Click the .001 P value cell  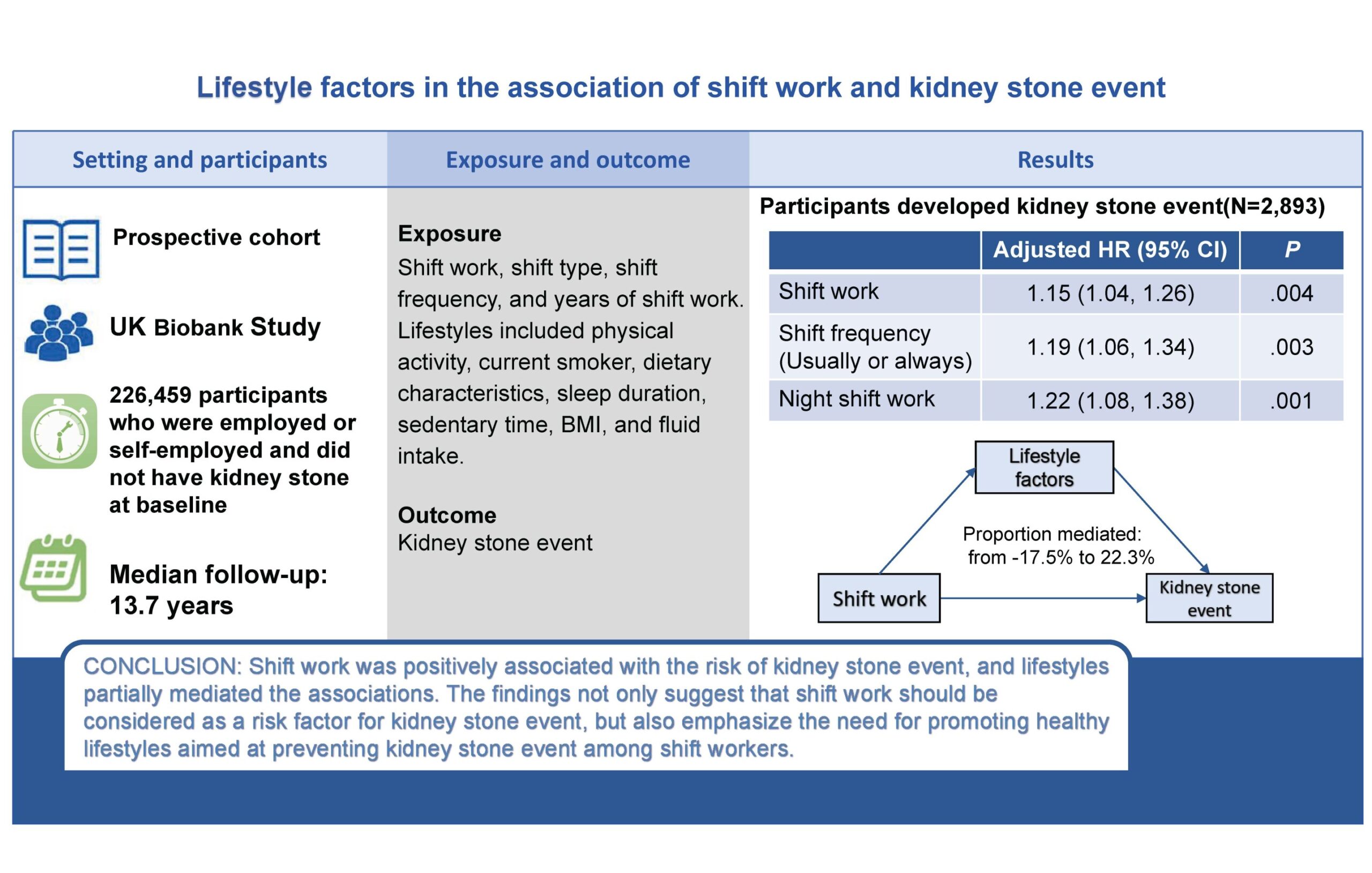tap(1291, 401)
